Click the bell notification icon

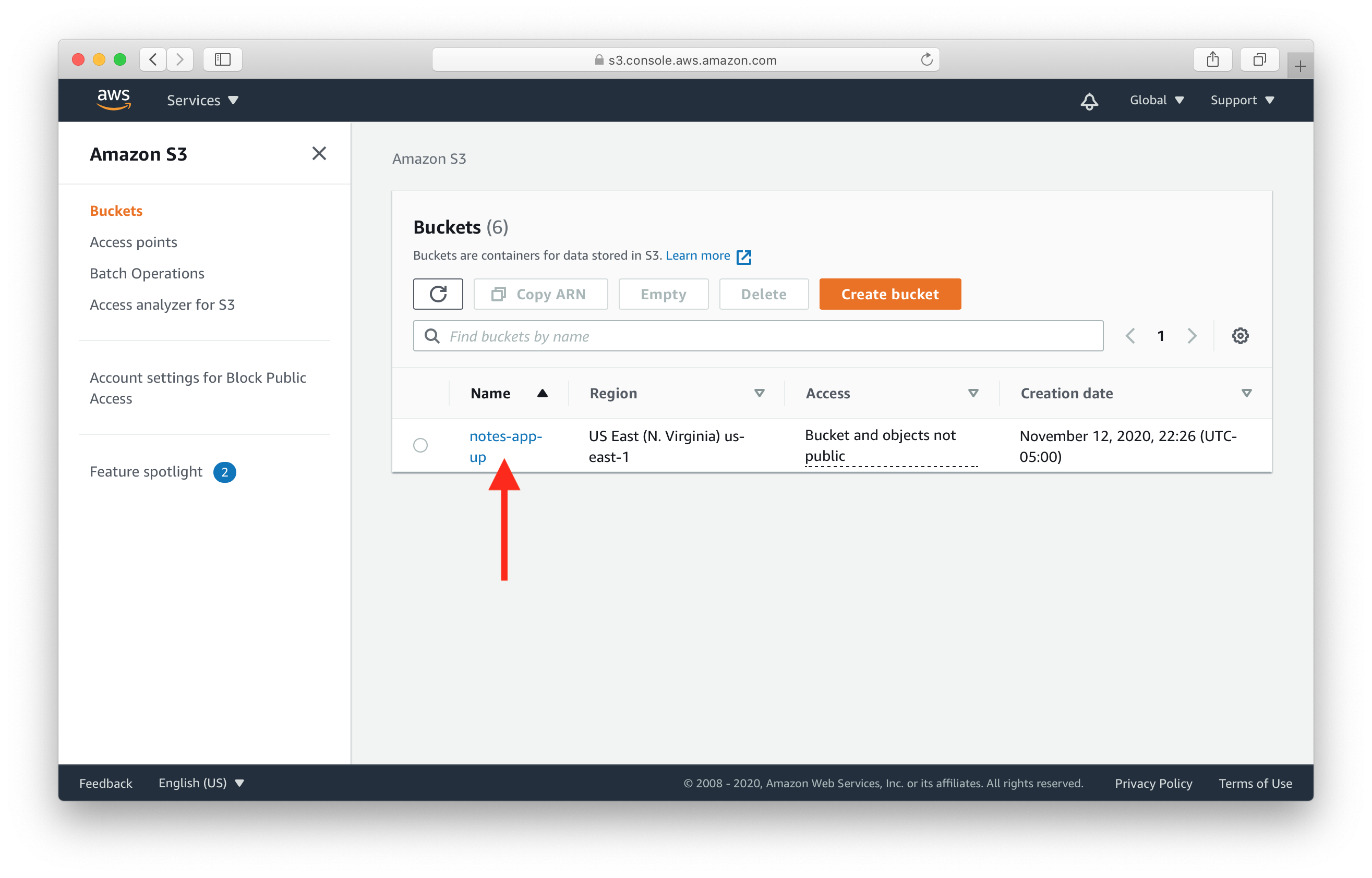click(x=1090, y=99)
